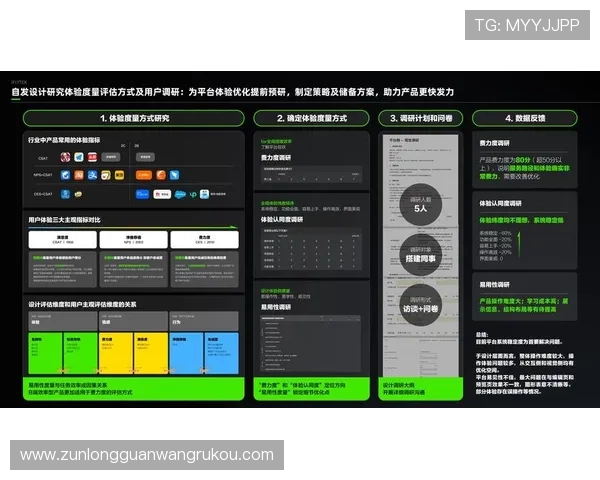Click the '易用性调研' heading in column 2
This screenshot has width=600, height=480.
click(x=276, y=307)
